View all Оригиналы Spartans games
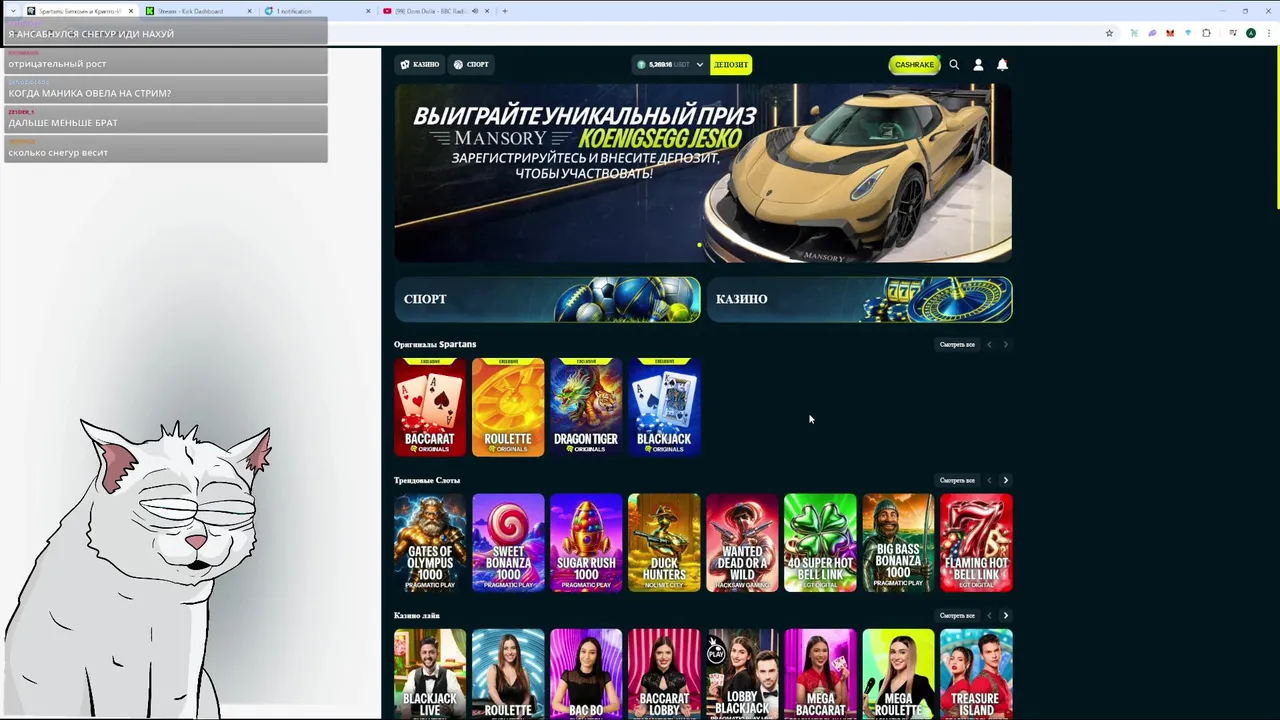 pyautogui.click(x=957, y=344)
